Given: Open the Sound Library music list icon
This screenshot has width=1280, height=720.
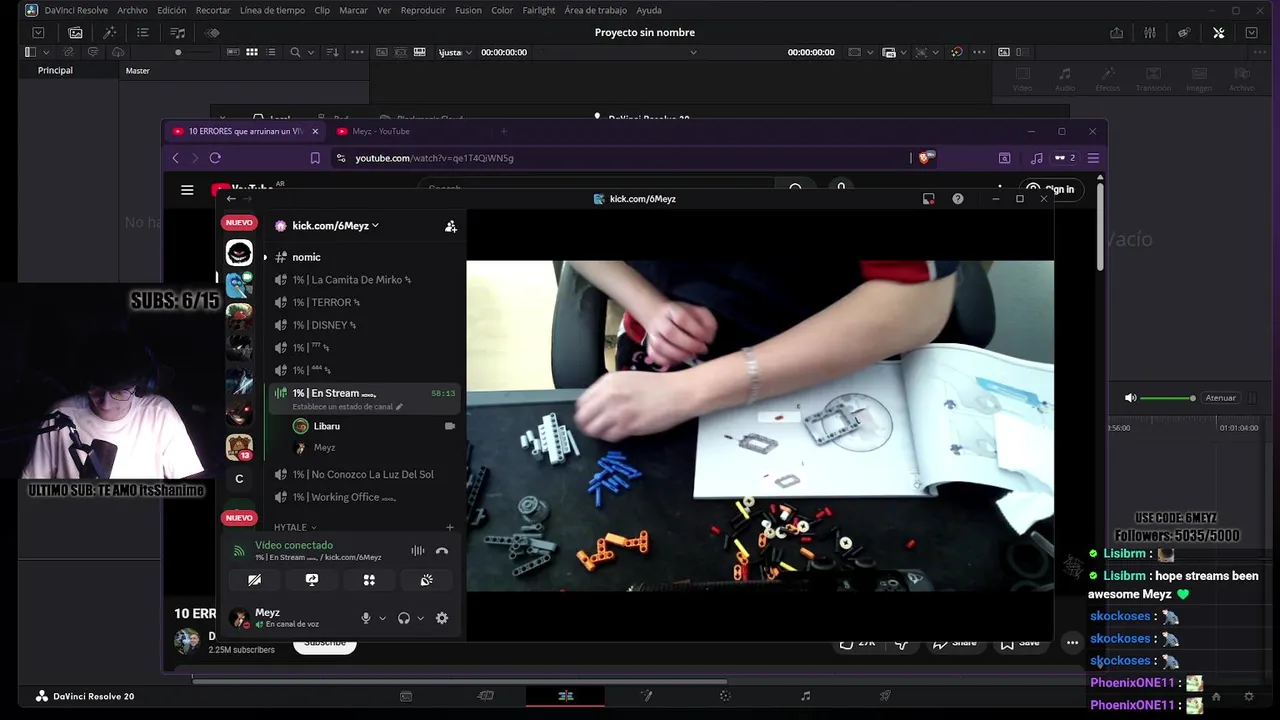Looking at the screenshot, I should click(178, 32).
